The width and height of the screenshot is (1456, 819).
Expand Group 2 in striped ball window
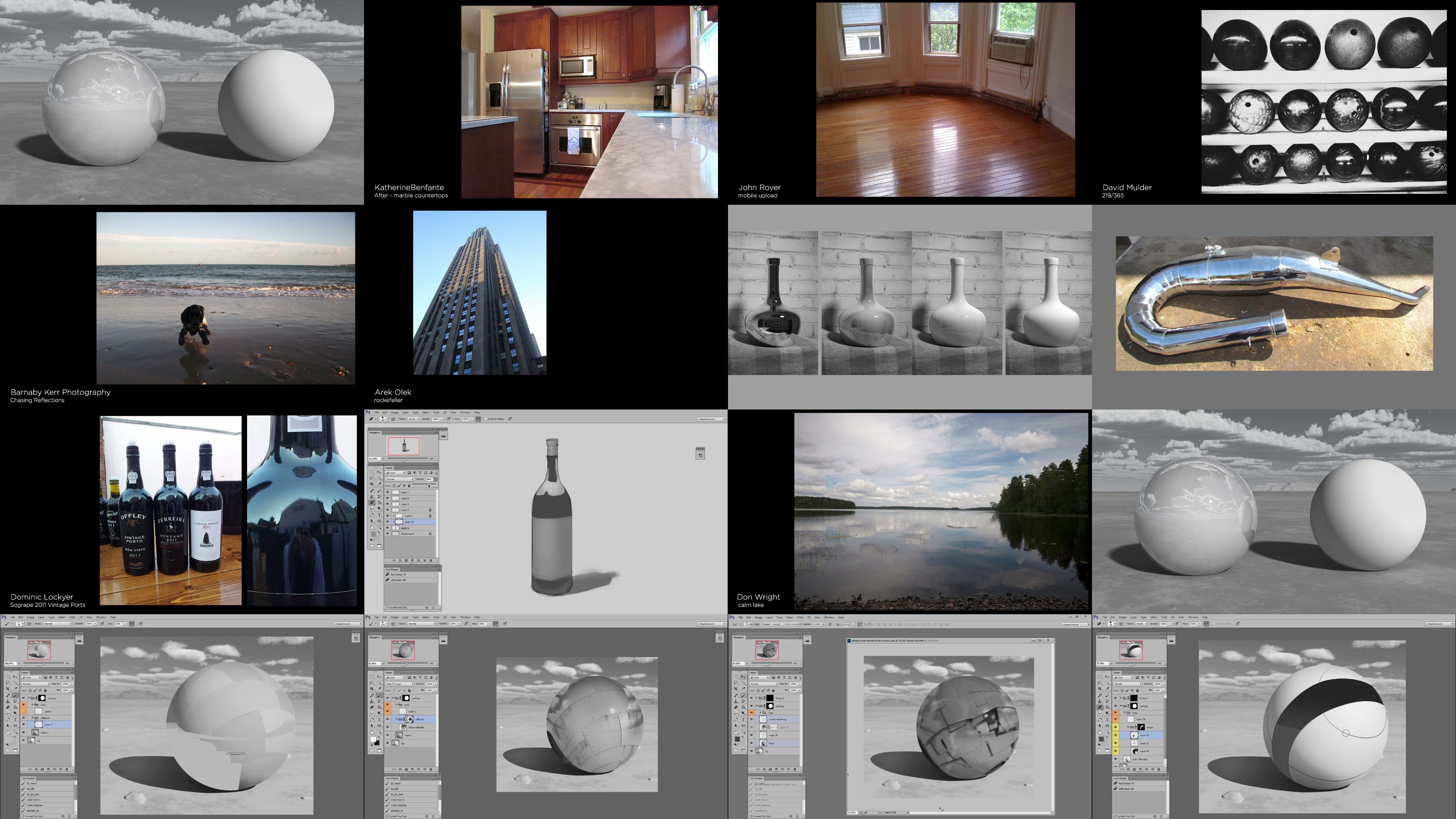click(1121, 698)
